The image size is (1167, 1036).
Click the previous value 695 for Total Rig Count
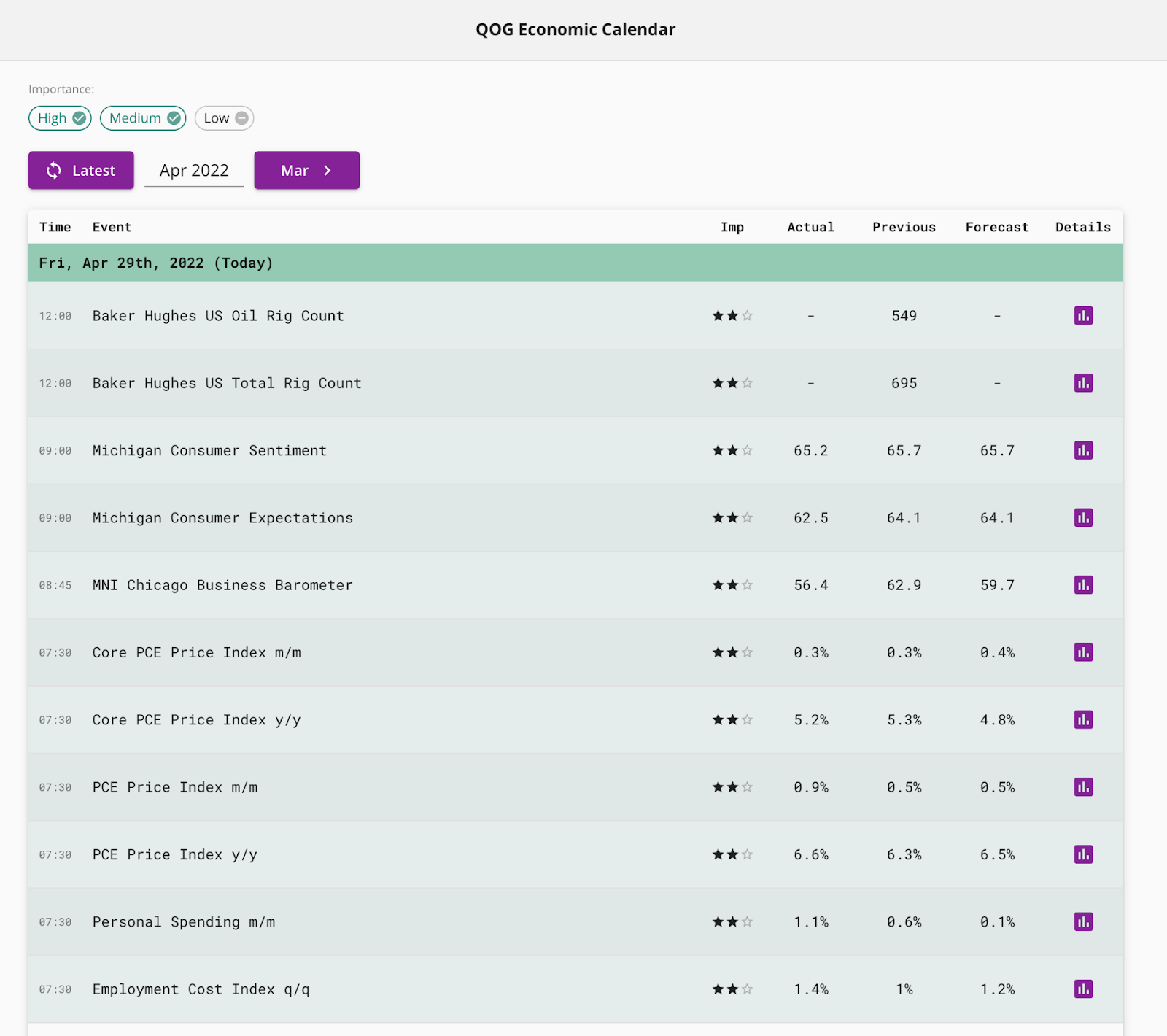coord(904,383)
